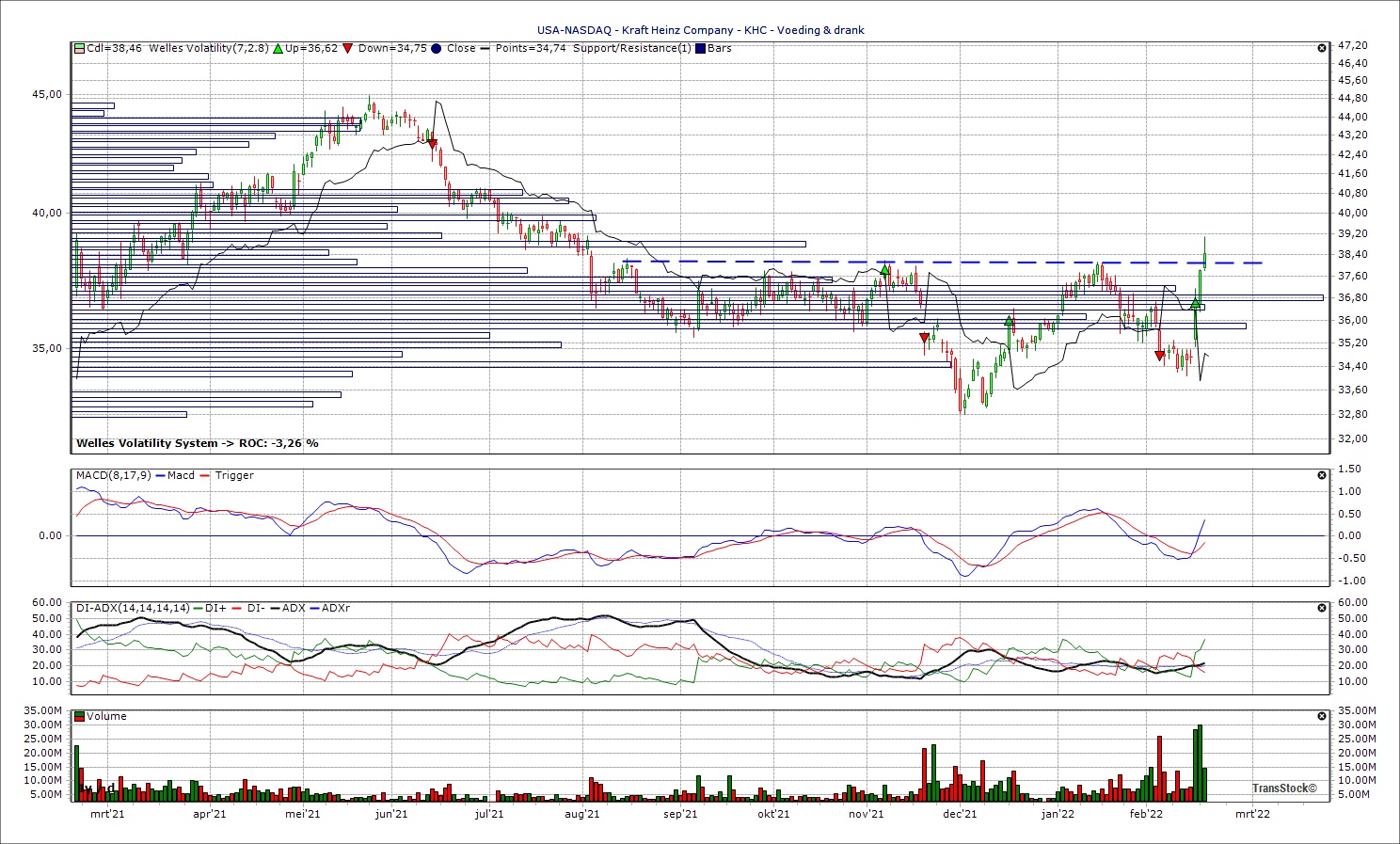Click the green Up triangle legend icon

[278, 48]
